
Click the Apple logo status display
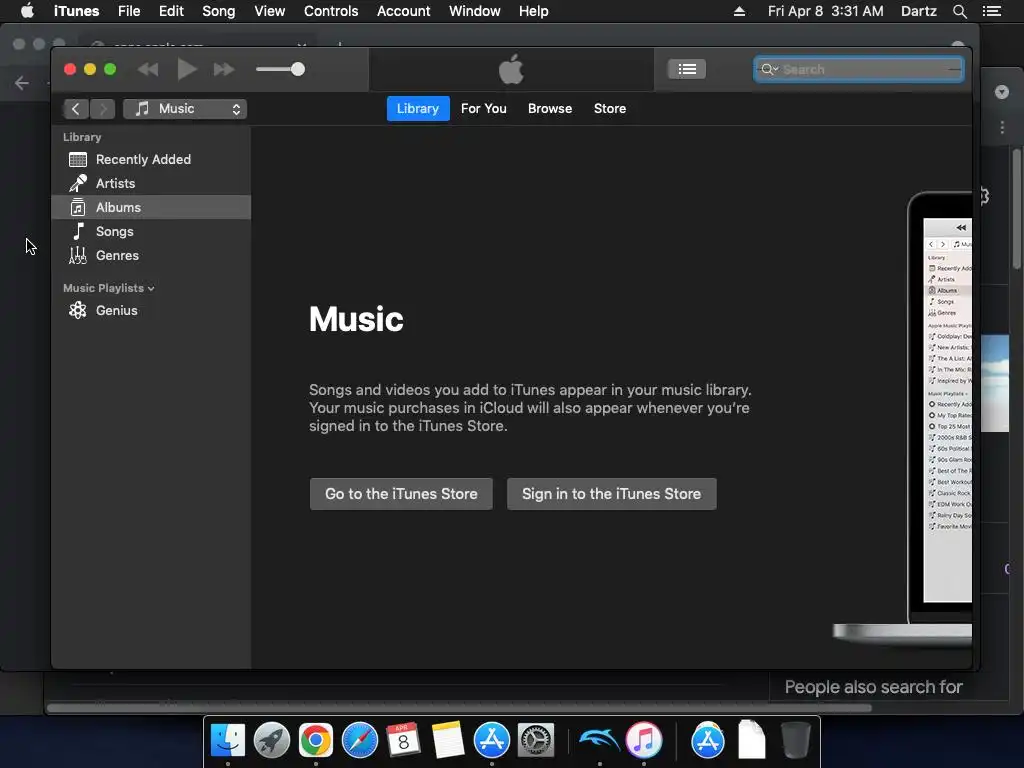click(x=511, y=69)
